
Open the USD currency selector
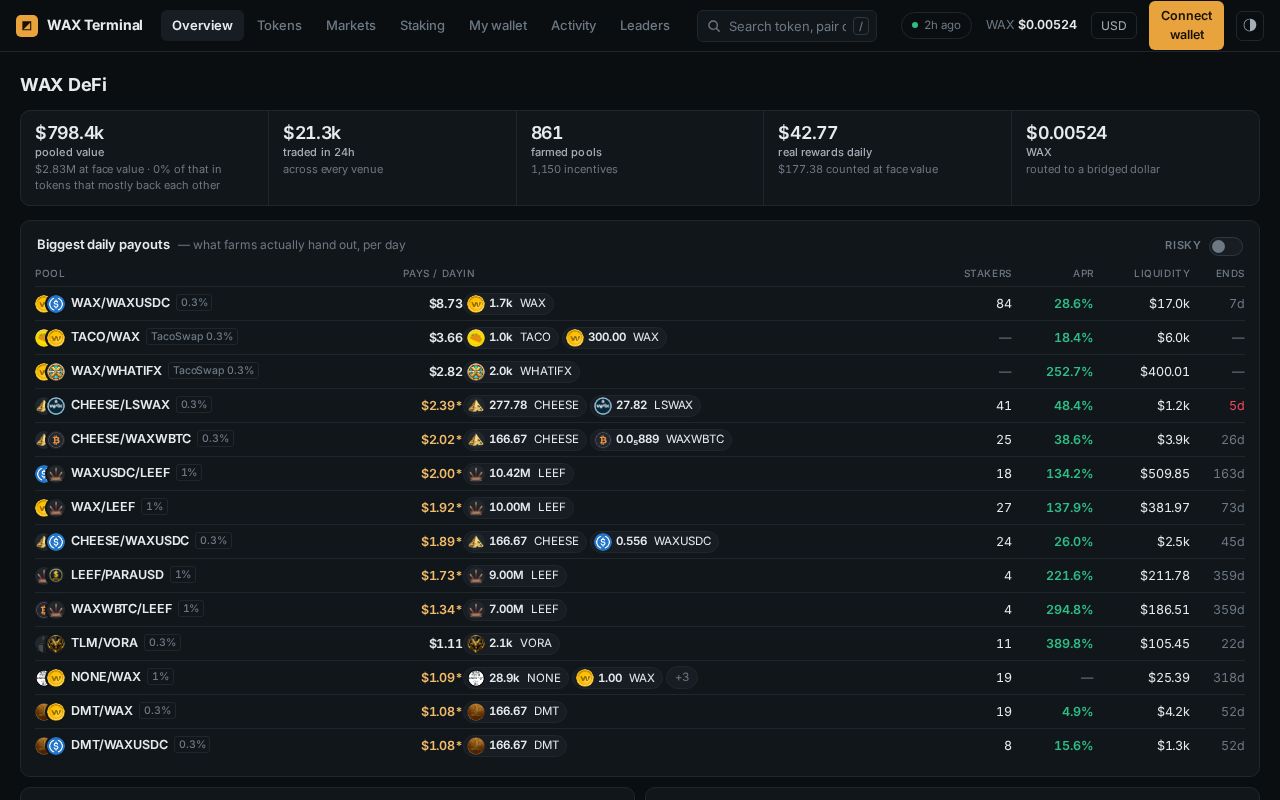[1114, 26]
